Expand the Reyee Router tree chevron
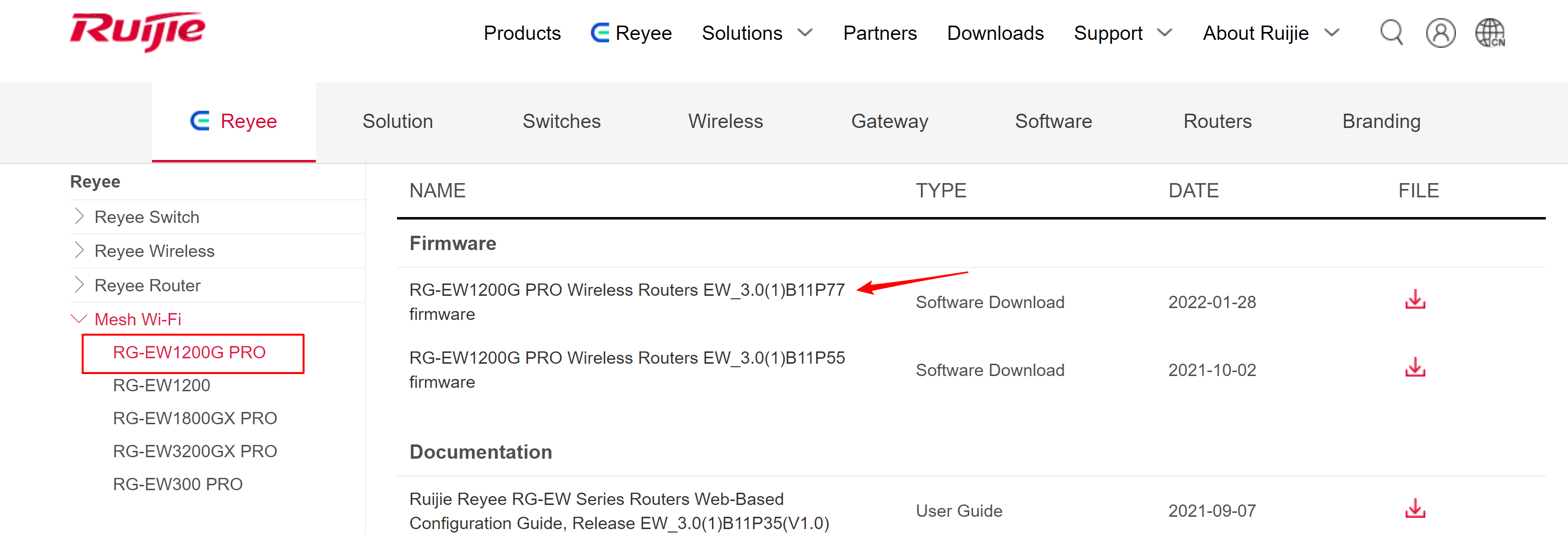 point(79,284)
